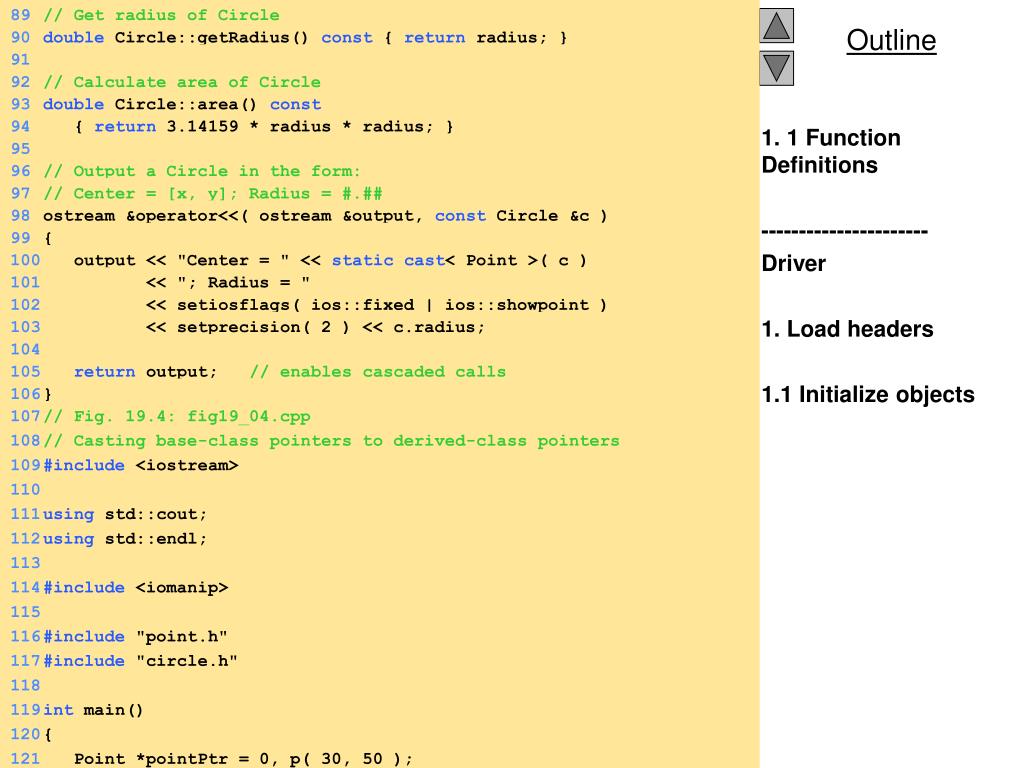
Task: Select the 'Driver' outline entry
Action: pos(793,263)
